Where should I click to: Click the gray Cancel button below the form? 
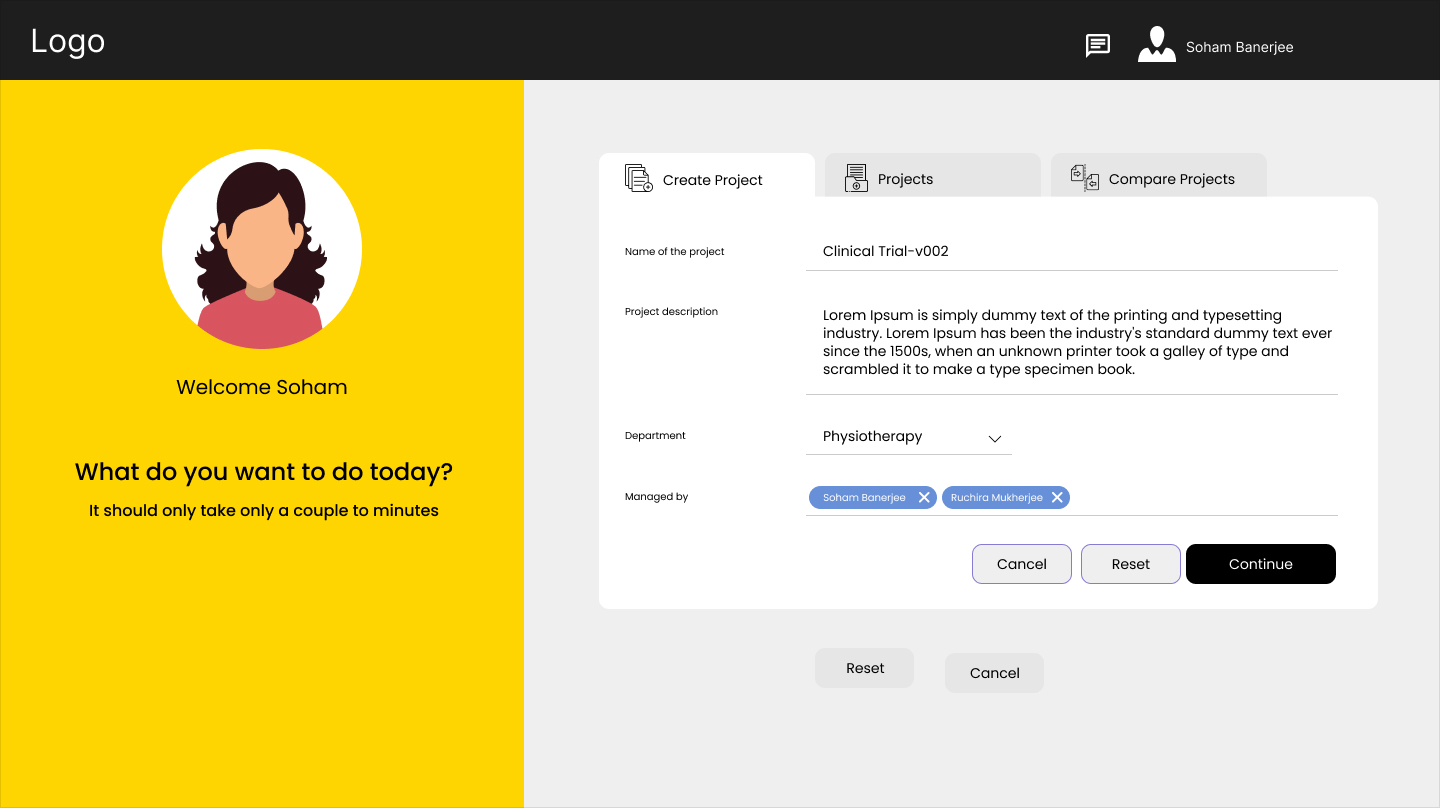994,673
